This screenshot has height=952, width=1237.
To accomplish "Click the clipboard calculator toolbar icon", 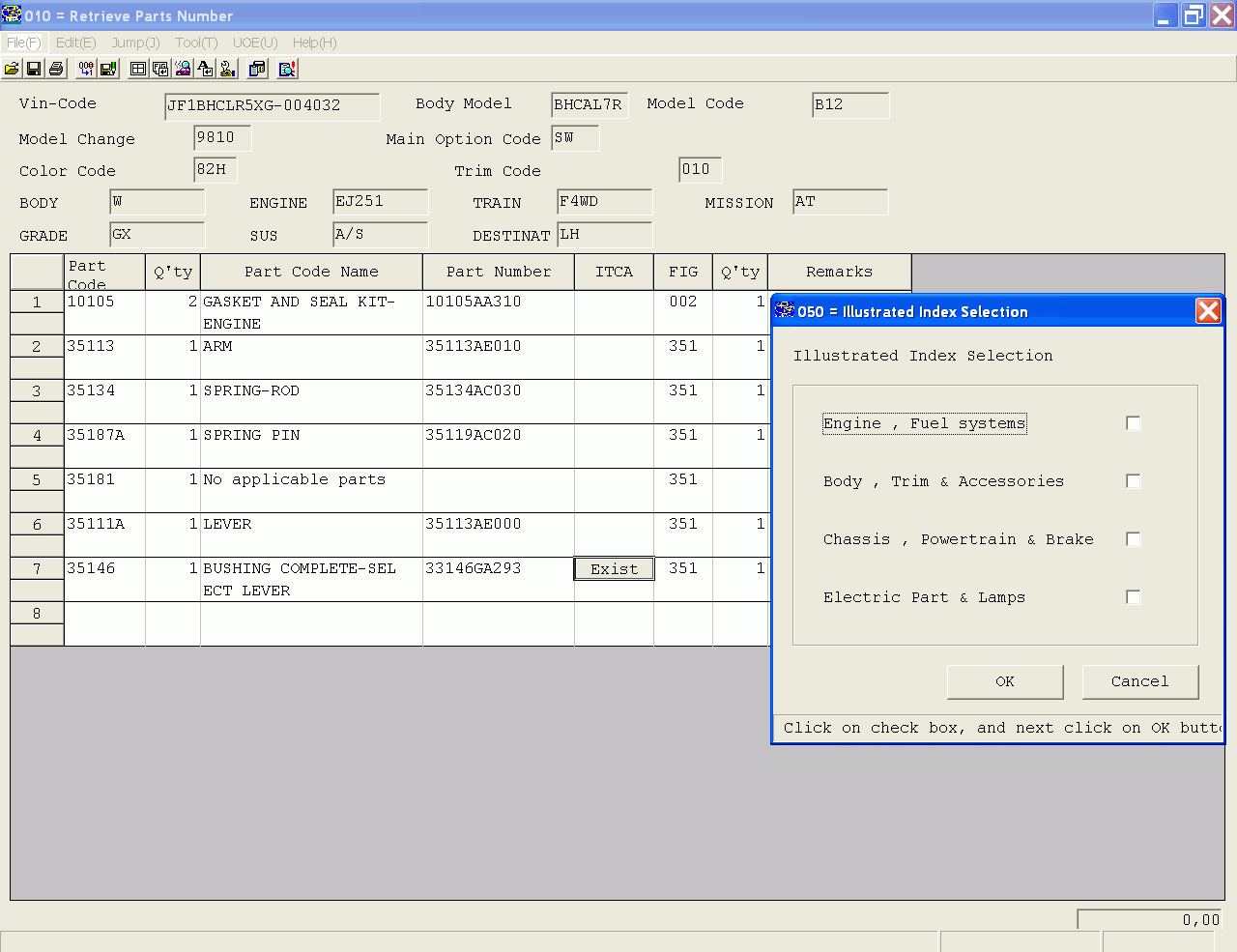I will 257,69.
